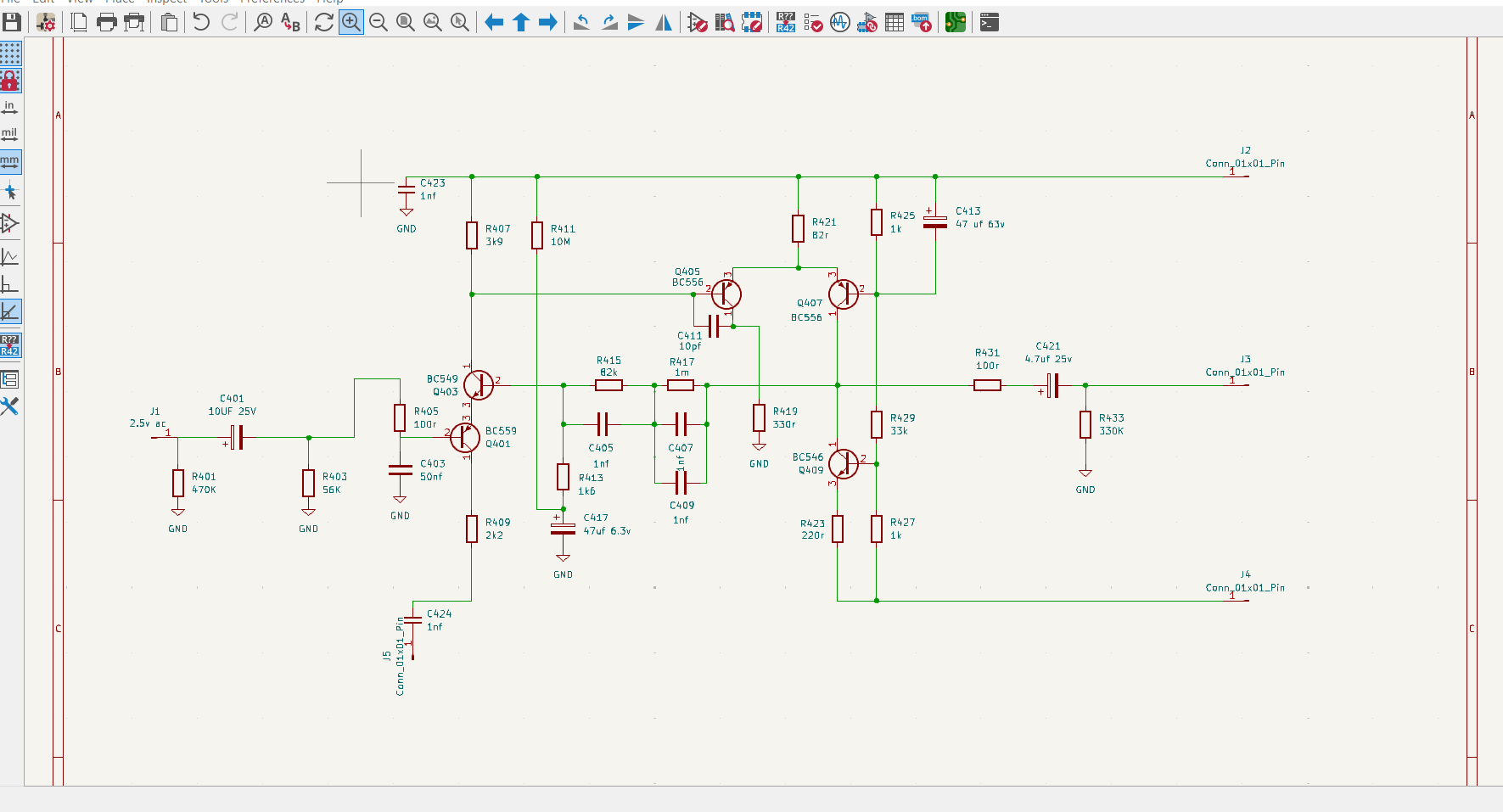
Task: Click the 'Conn_01x01_Pin' text of J2
Action: [x=1245, y=164]
